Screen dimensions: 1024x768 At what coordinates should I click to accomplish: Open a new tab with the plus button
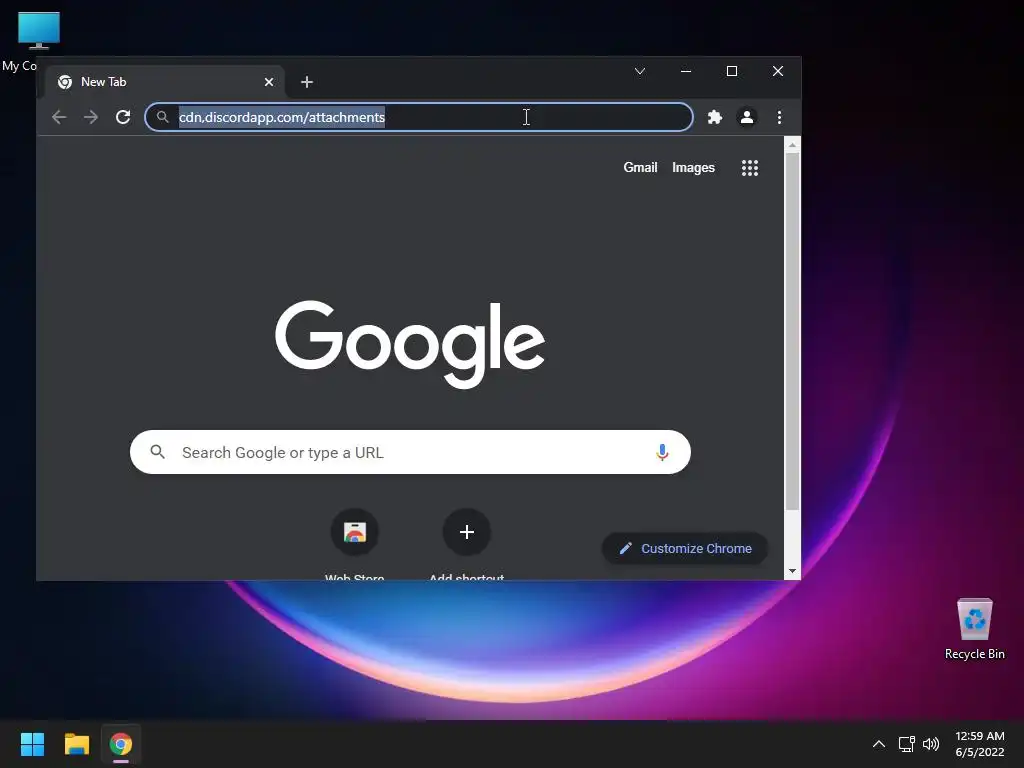click(307, 82)
